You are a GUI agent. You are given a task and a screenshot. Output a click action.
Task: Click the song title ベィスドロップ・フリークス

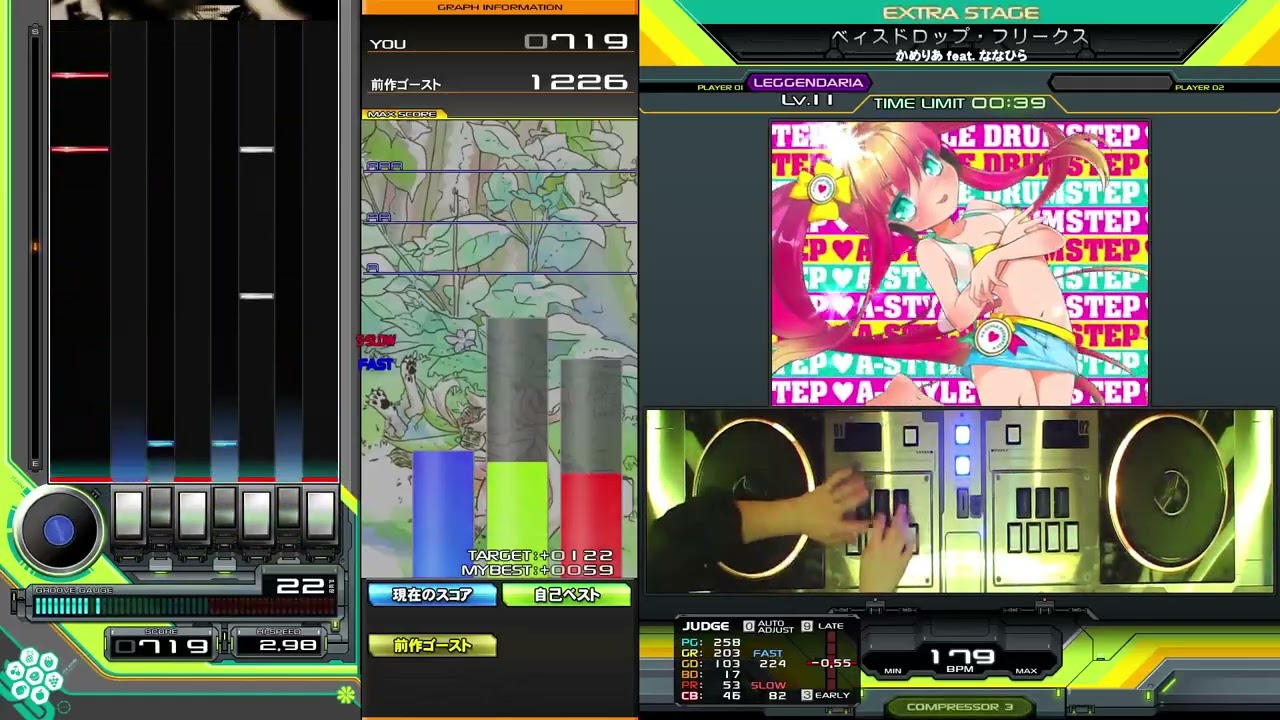[x=960, y=36]
